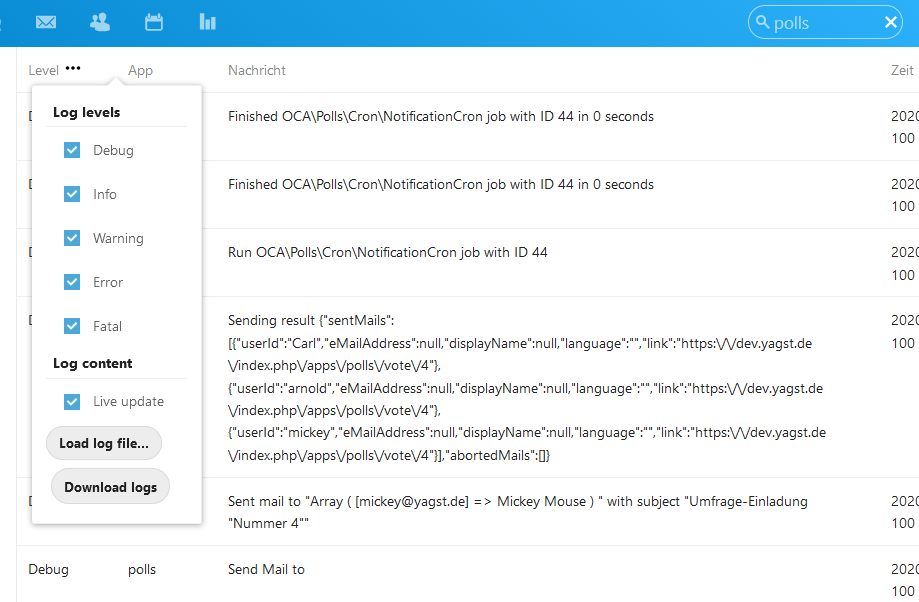The height and width of the screenshot is (602, 919).
Task: Click the search field containing polls
Action: pyautogui.click(x=825, y=22)
